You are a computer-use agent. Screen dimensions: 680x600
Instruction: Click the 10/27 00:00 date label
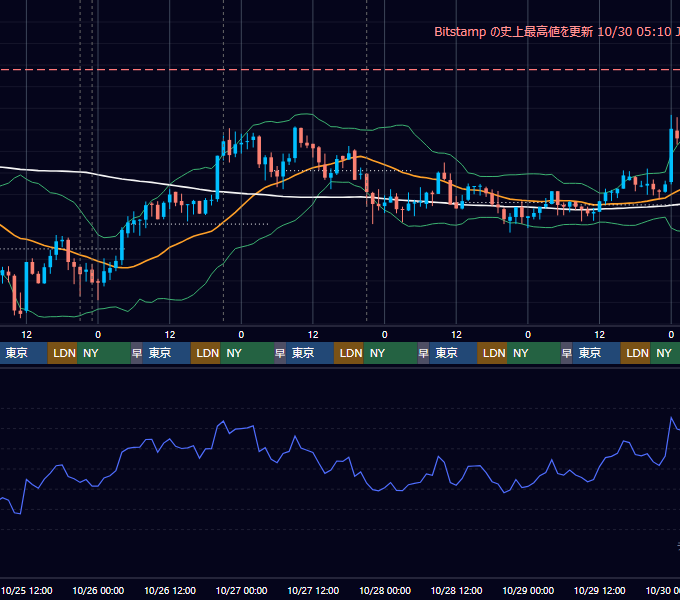coord(242,590)
